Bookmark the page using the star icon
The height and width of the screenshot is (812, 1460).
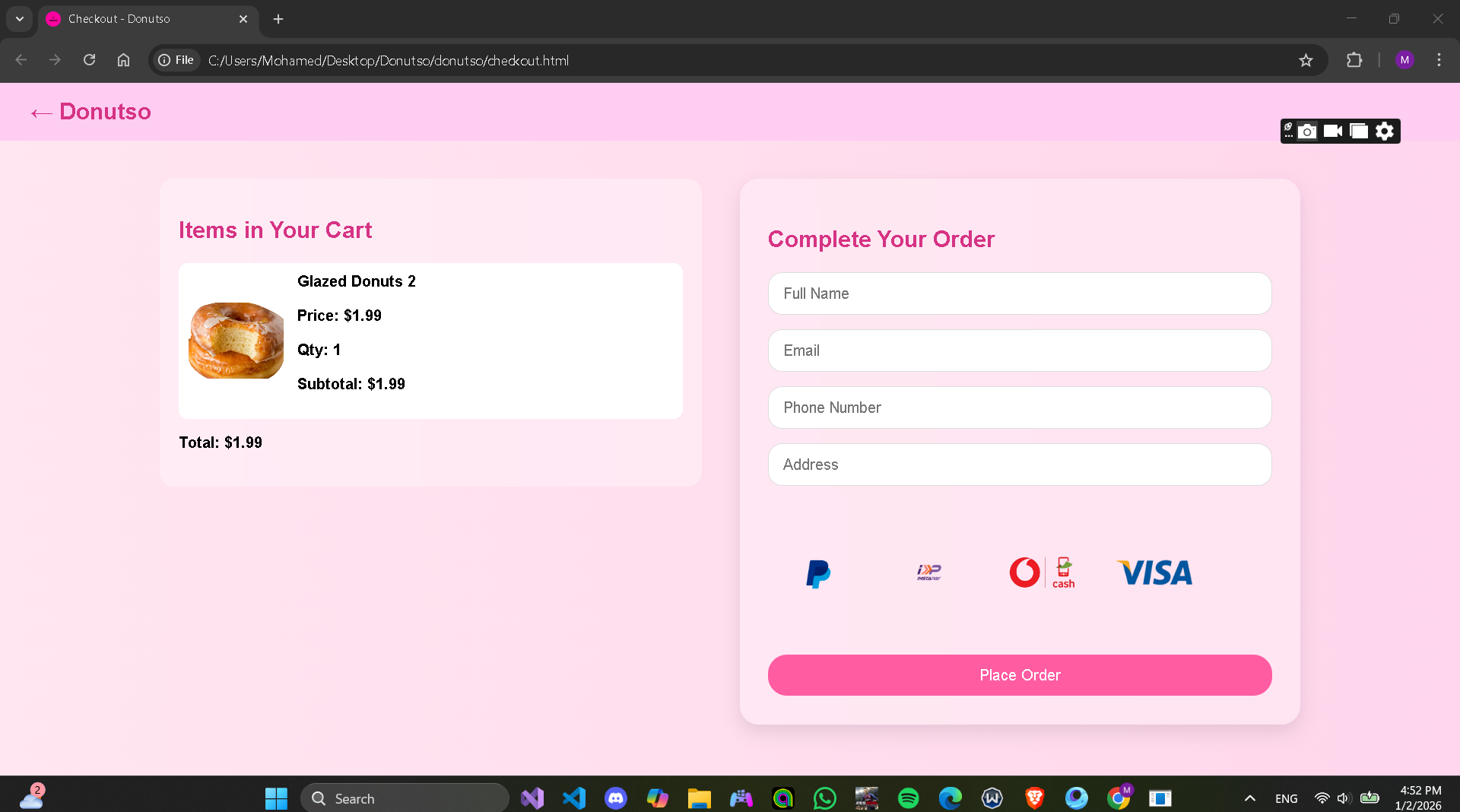pos(1306,60)
